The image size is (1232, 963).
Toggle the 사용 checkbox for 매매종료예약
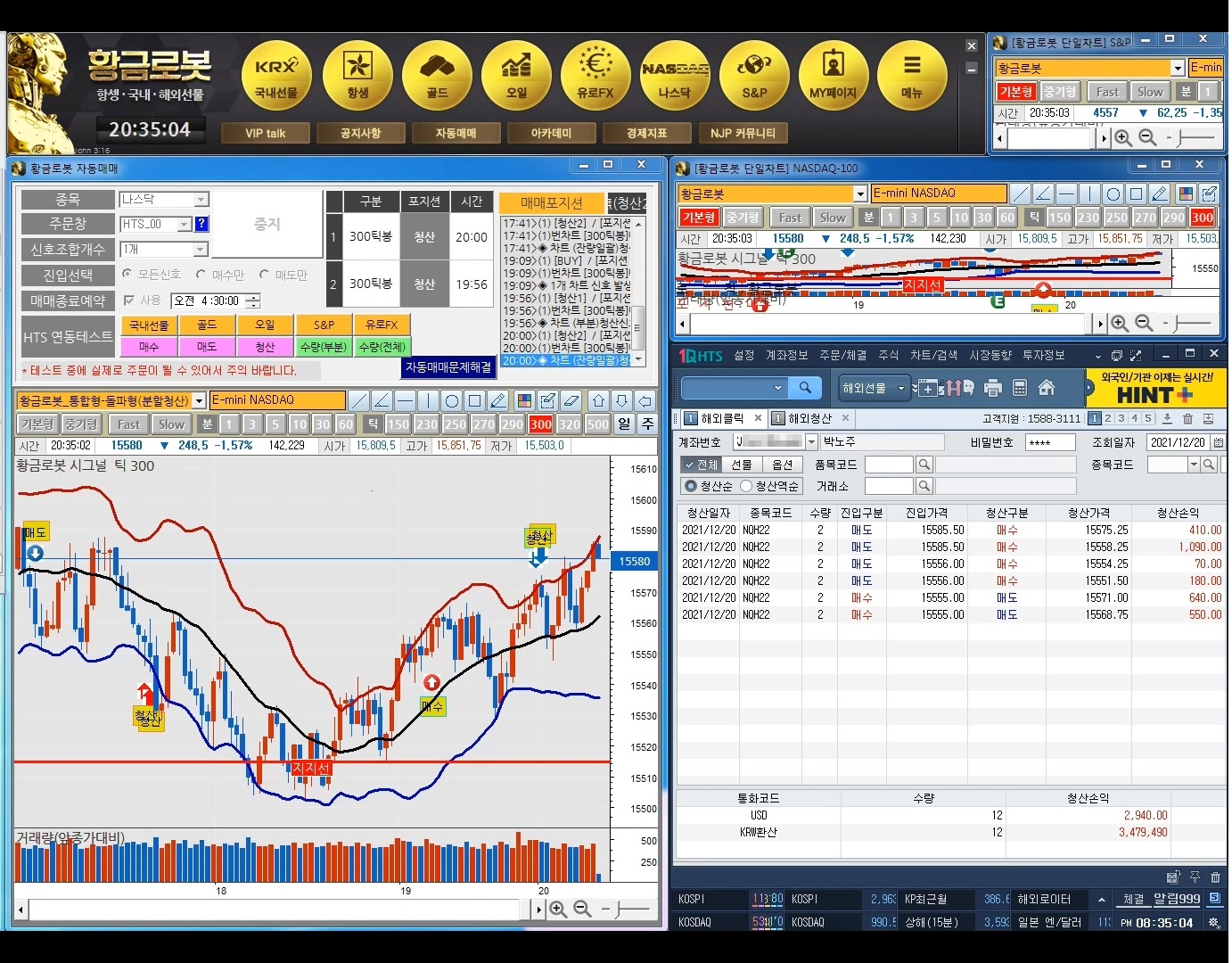129,300
